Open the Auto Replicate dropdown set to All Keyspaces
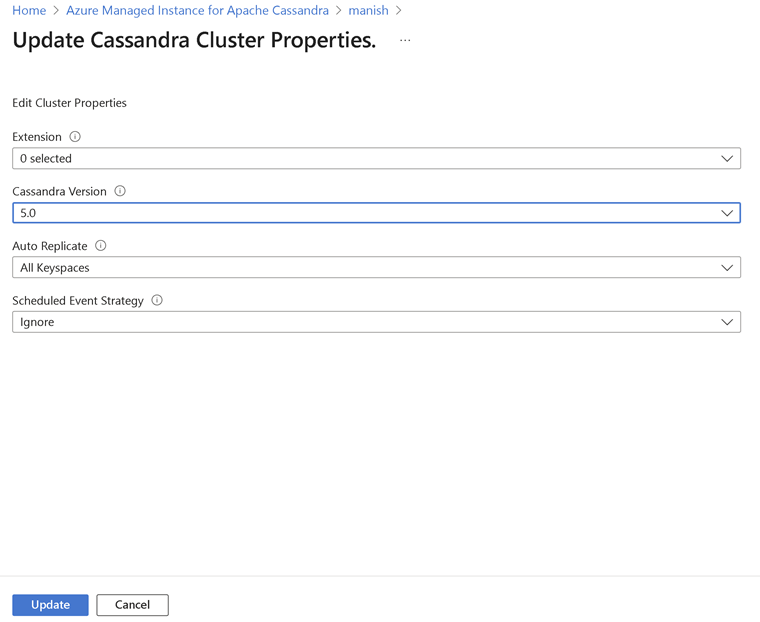The image size is (760, 622). pyautogui.click(x=376, y=268)
